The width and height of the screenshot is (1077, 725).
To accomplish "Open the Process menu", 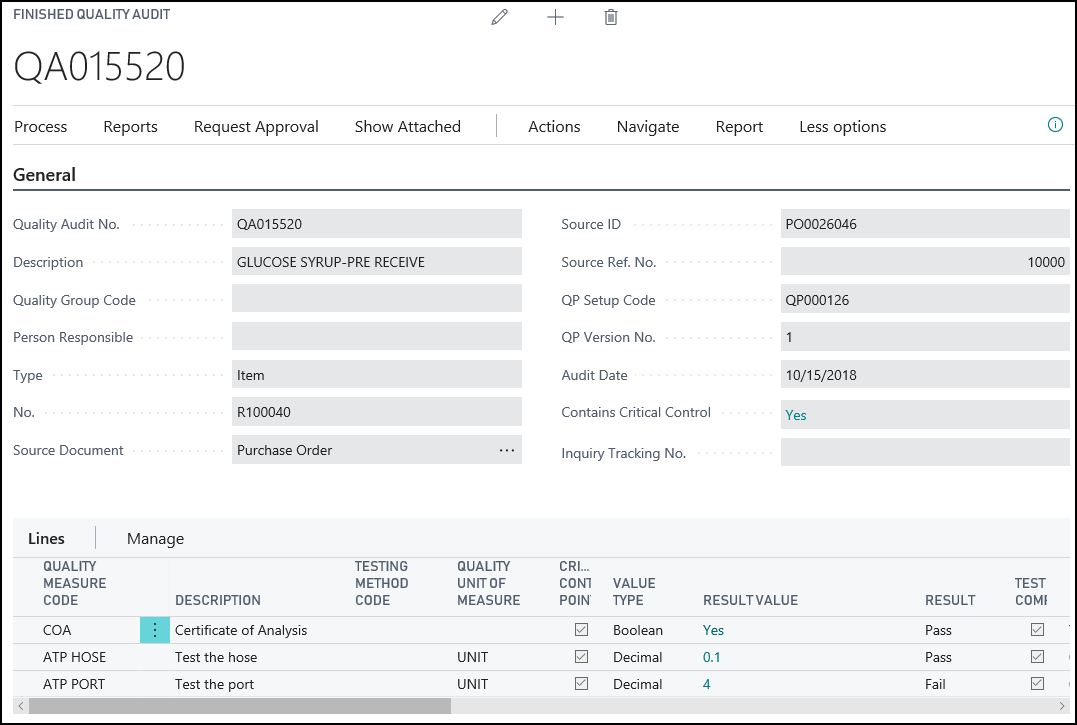I will point(41,127).
